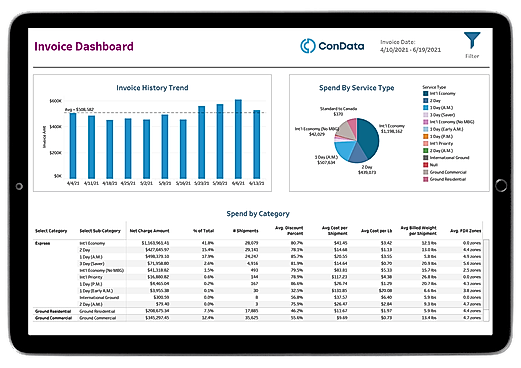Select the 2 Day pie slice
Image resolution: width=521 pixels, height=368 pixels.
(358, 154)
